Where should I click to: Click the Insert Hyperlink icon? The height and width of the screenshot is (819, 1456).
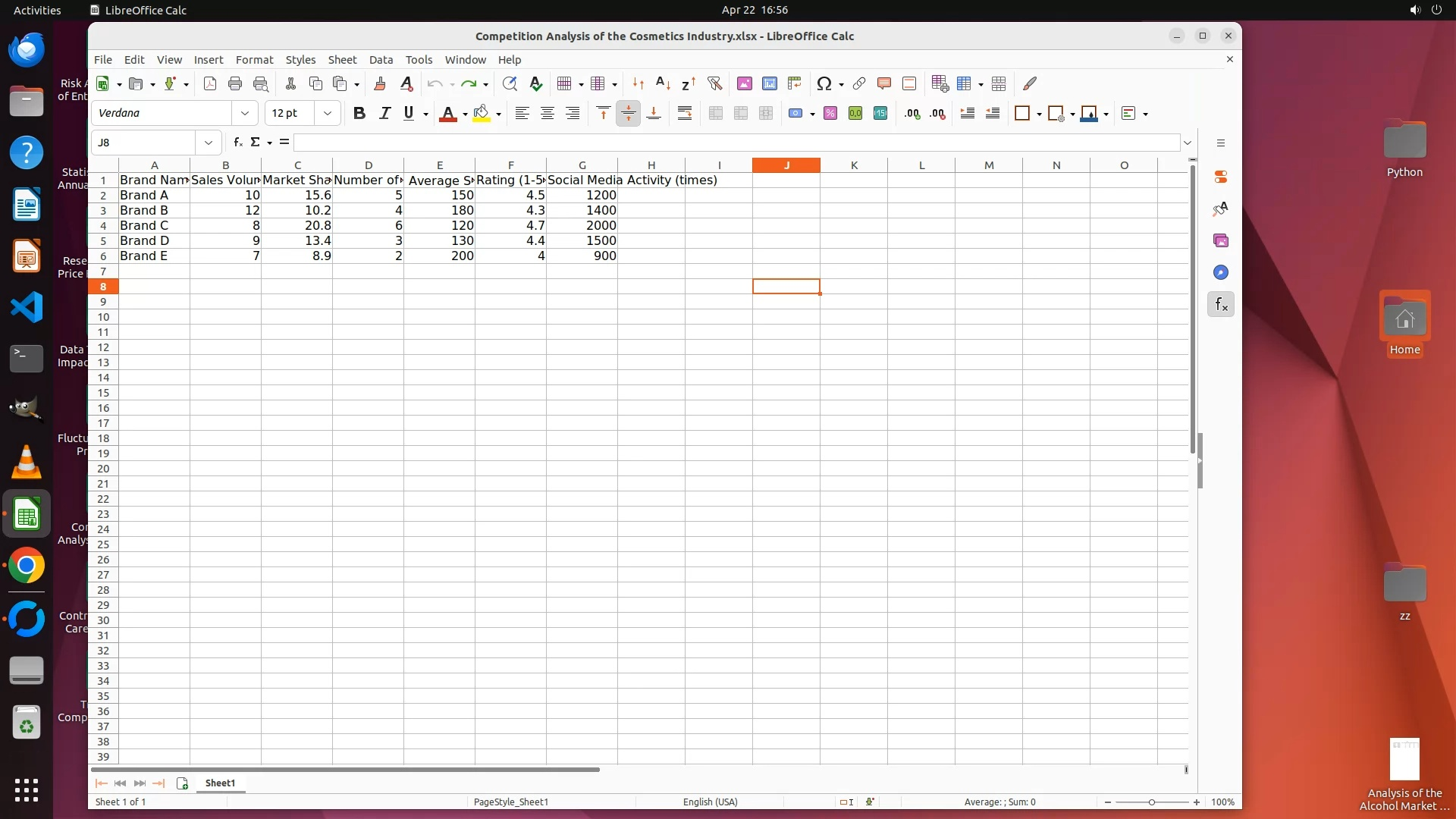(858, 84)
